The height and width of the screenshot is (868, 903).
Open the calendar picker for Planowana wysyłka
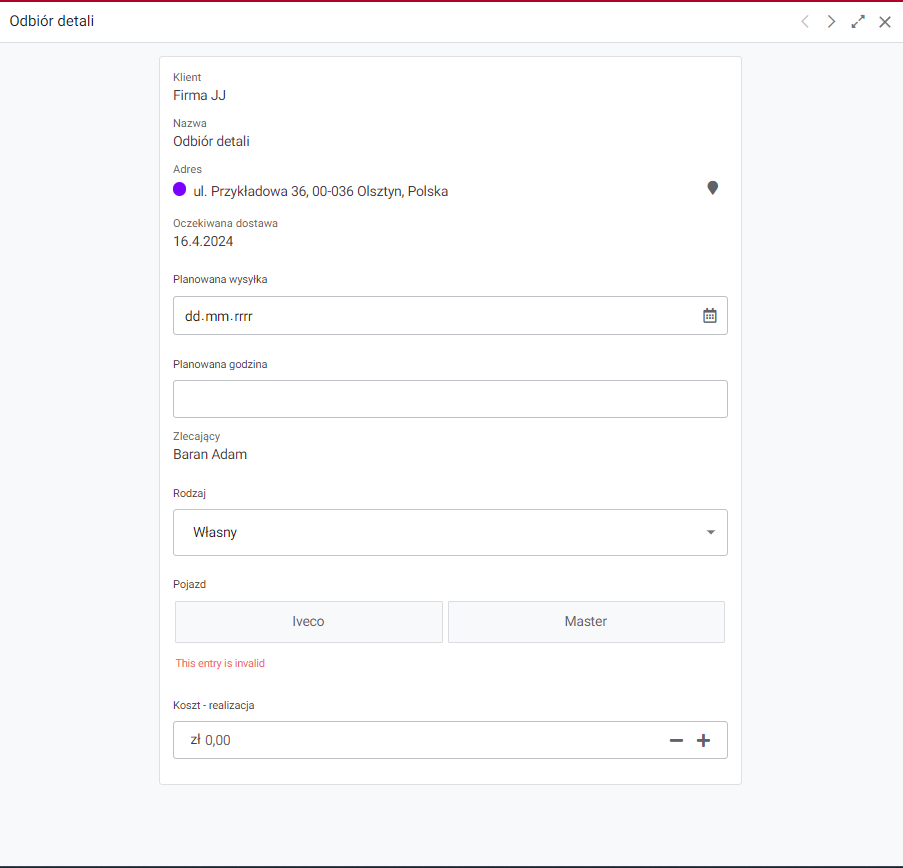pyautogui.click(x=710, y=315)
